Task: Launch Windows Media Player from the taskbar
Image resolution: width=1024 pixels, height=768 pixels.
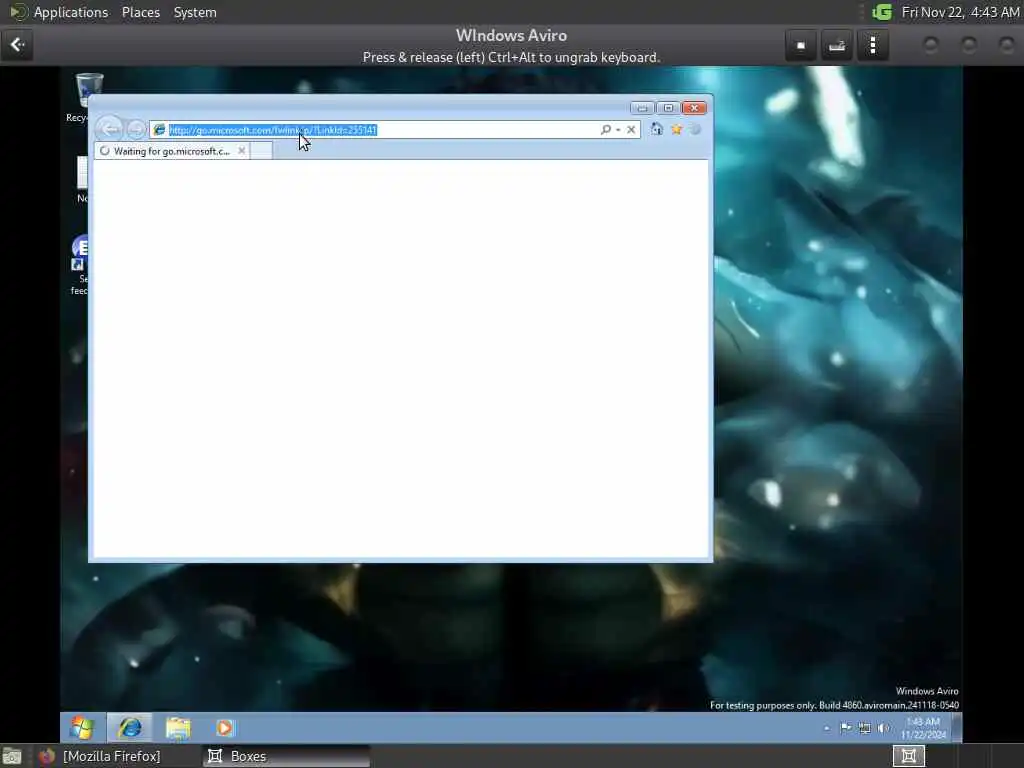Action: coord(224,728)
